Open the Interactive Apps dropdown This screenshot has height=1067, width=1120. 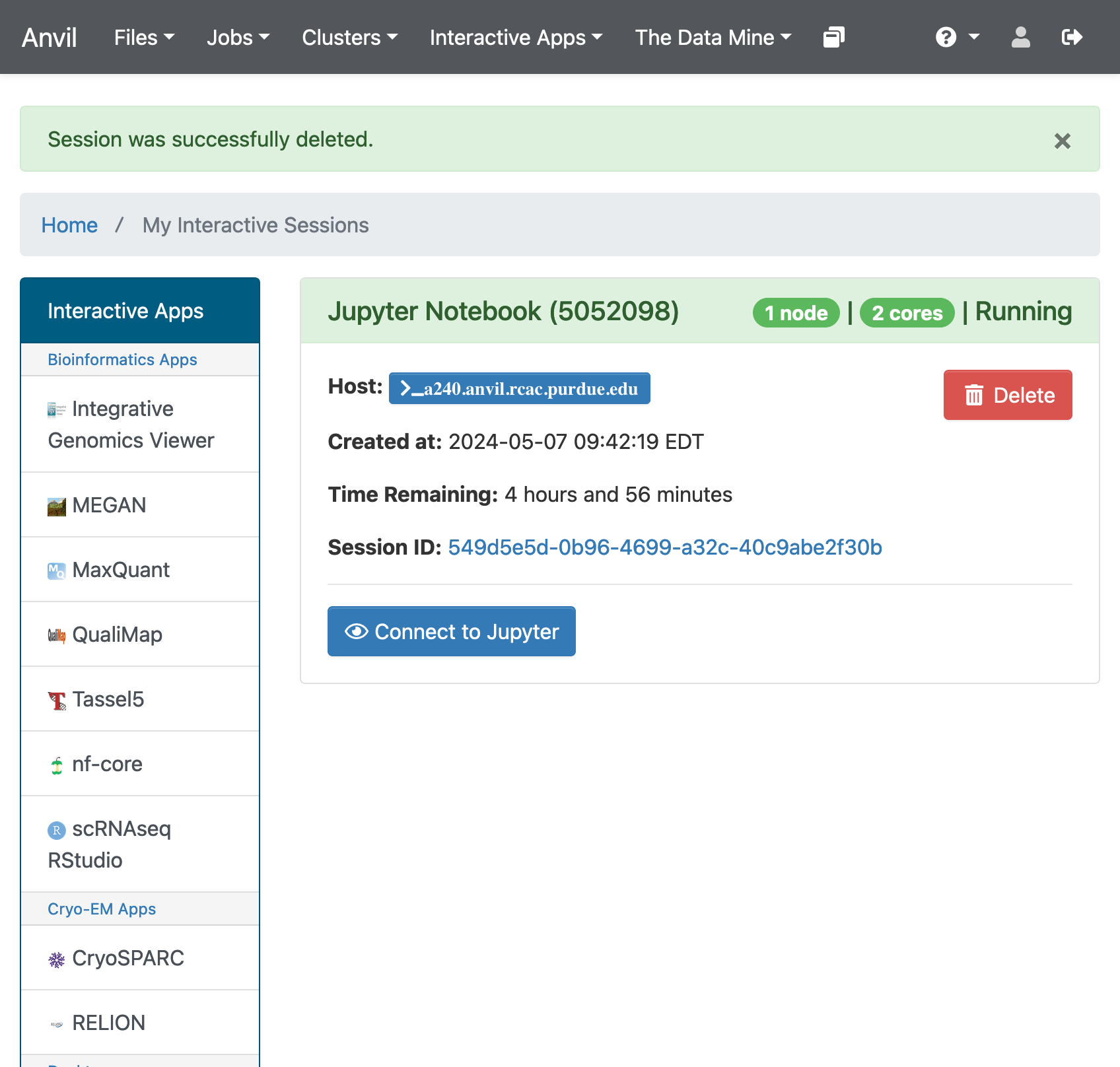516,38
